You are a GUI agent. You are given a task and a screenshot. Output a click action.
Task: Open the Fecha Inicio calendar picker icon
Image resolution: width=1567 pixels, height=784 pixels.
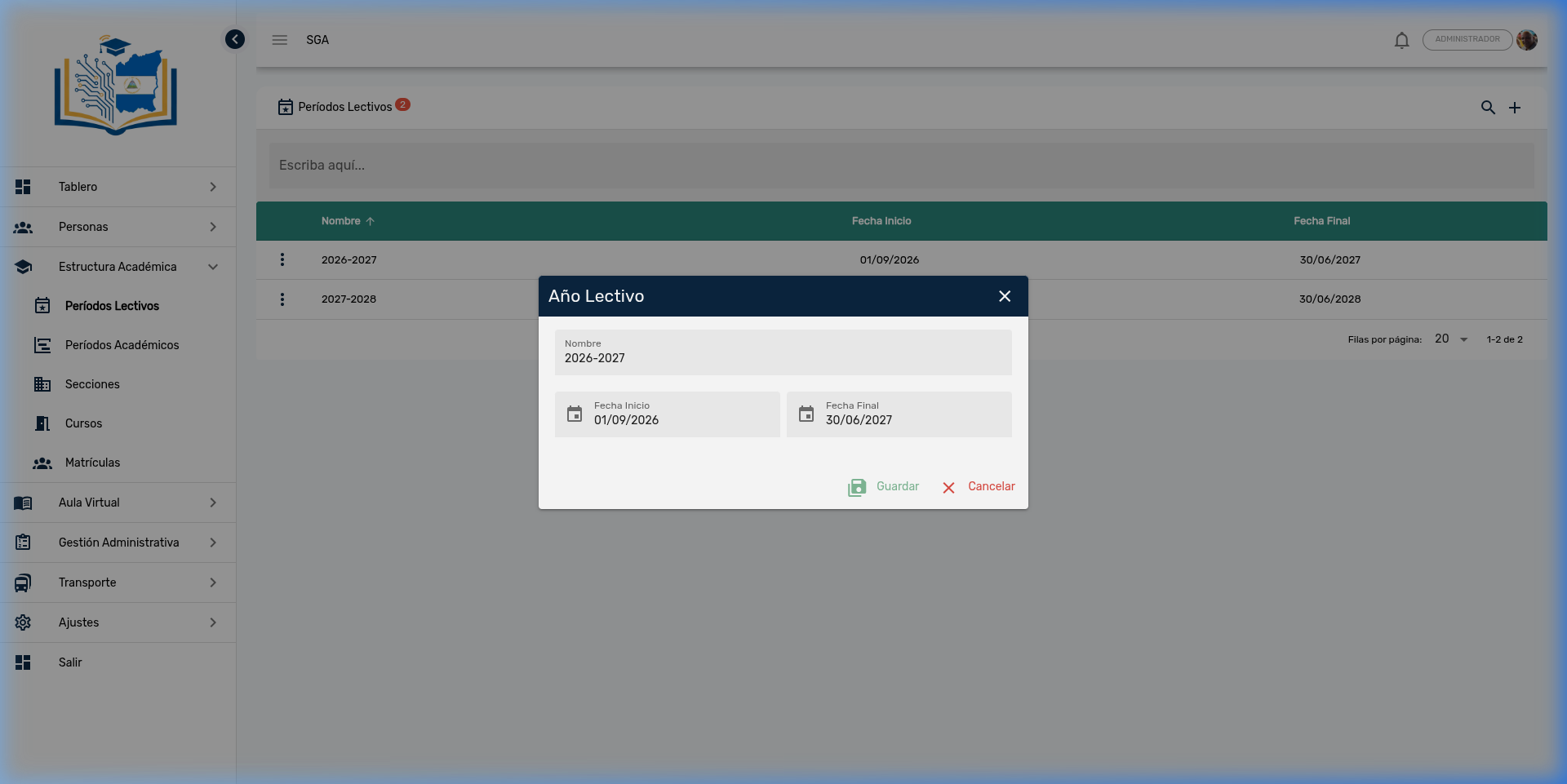575,414
